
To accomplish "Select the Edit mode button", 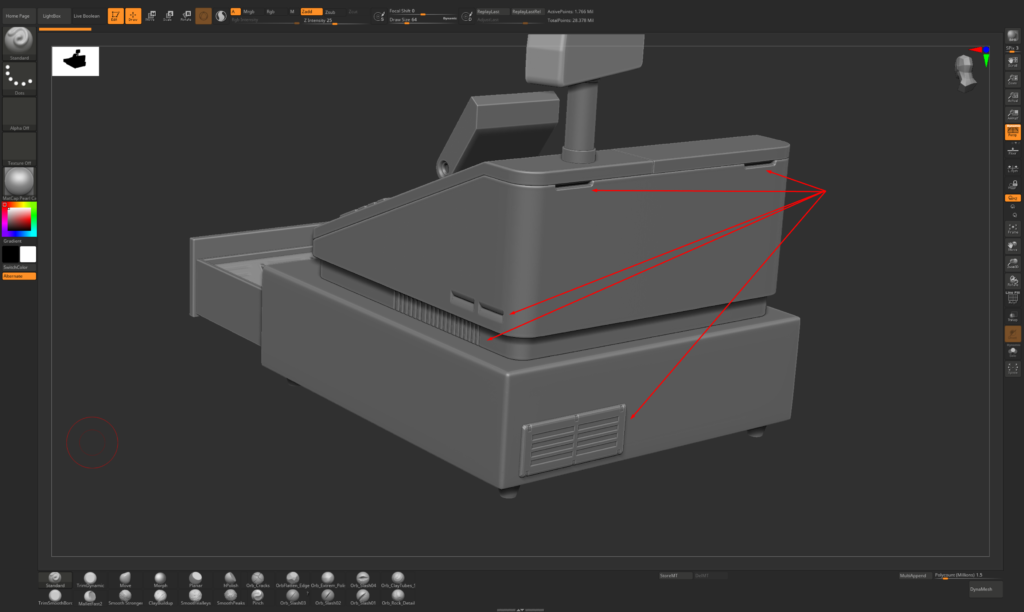I will click(115, 16).
